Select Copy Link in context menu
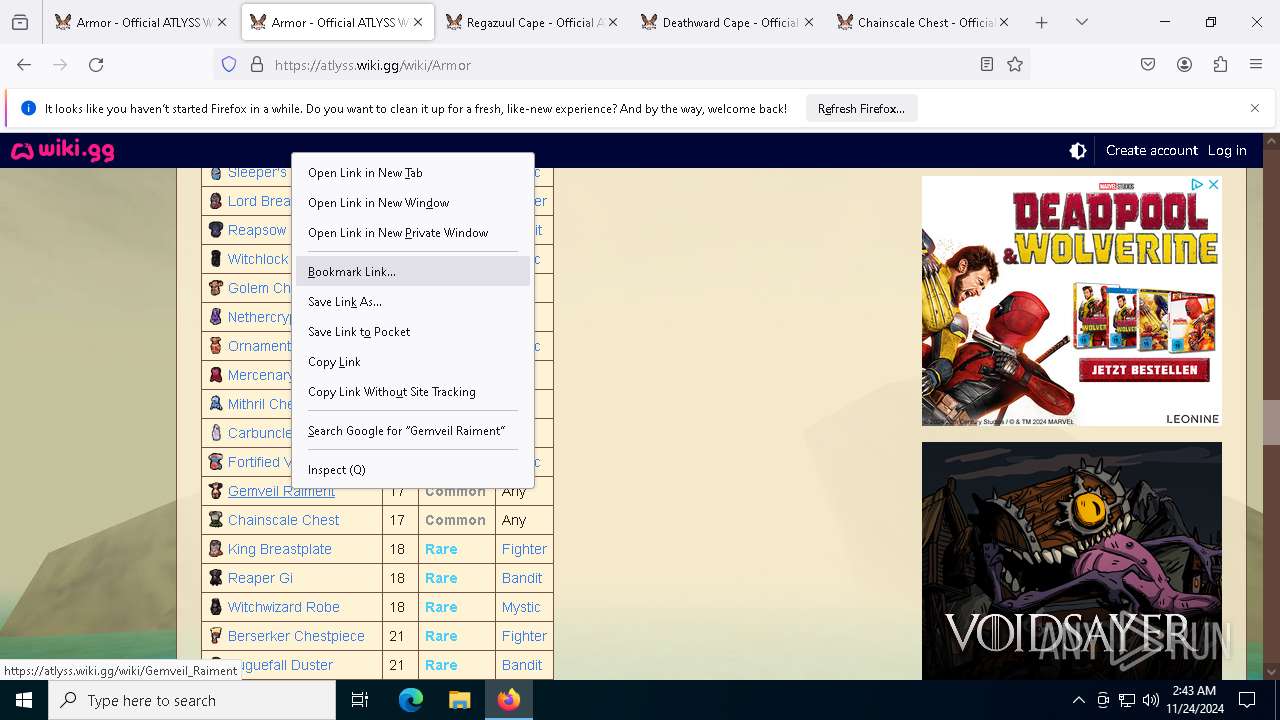The image size is (1280, 720). pyautogui.click(x=413, y=362)
